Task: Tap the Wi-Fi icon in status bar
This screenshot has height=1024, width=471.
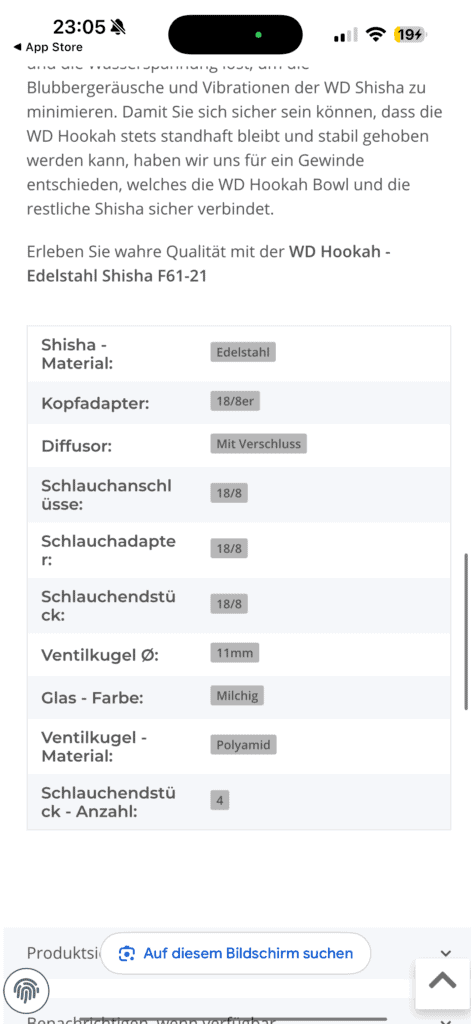Action: click(x=376, y=34)
